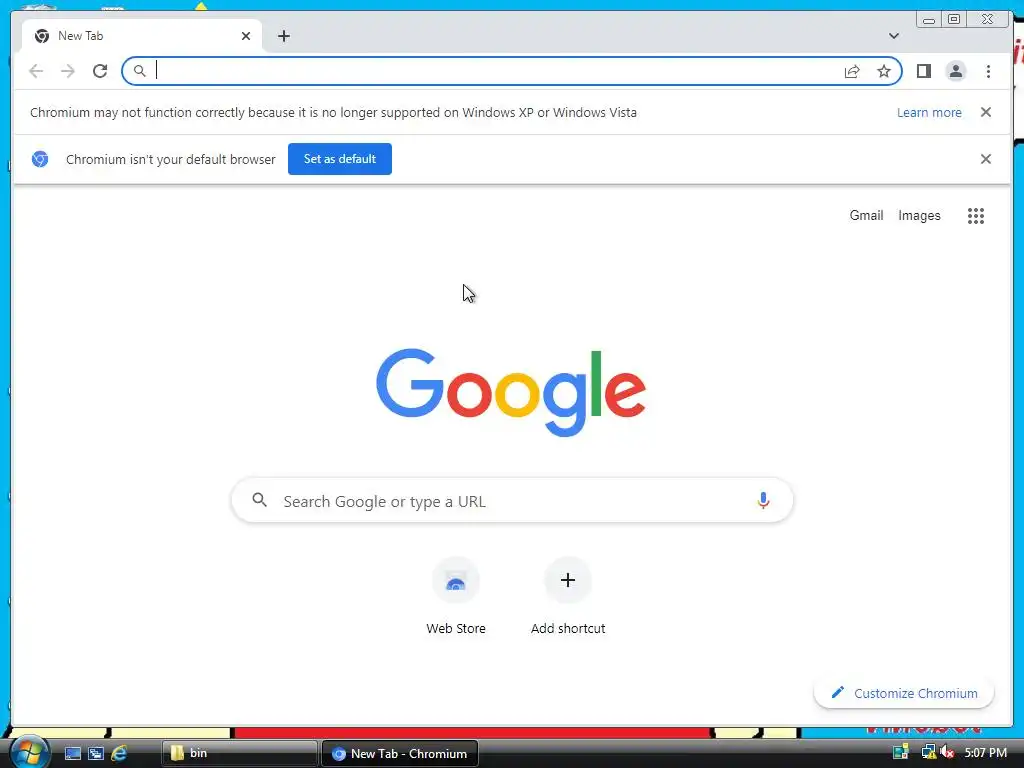Close the New Tab tab
The height and width of the screenshot is (768, 1024).
[246, 36]
